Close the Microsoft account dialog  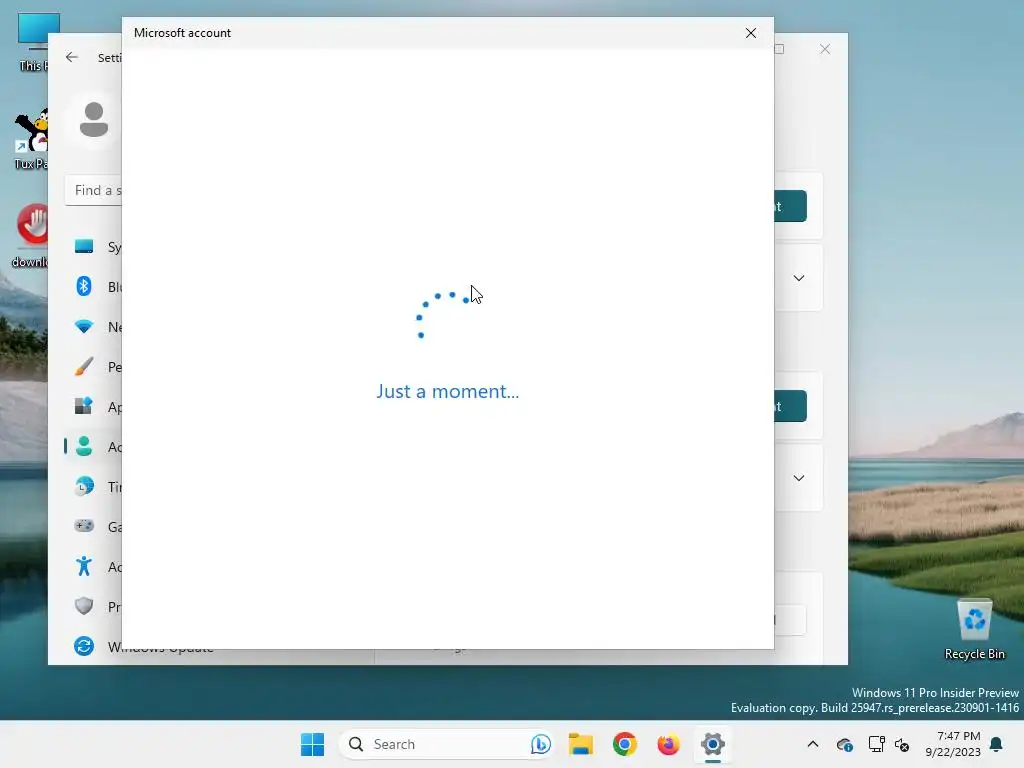click(750, 33)
